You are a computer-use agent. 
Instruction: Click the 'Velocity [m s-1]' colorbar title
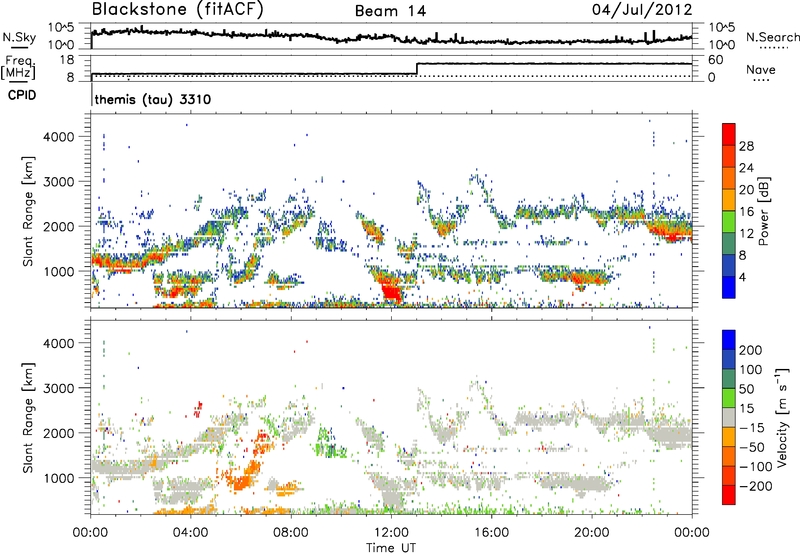782,417
